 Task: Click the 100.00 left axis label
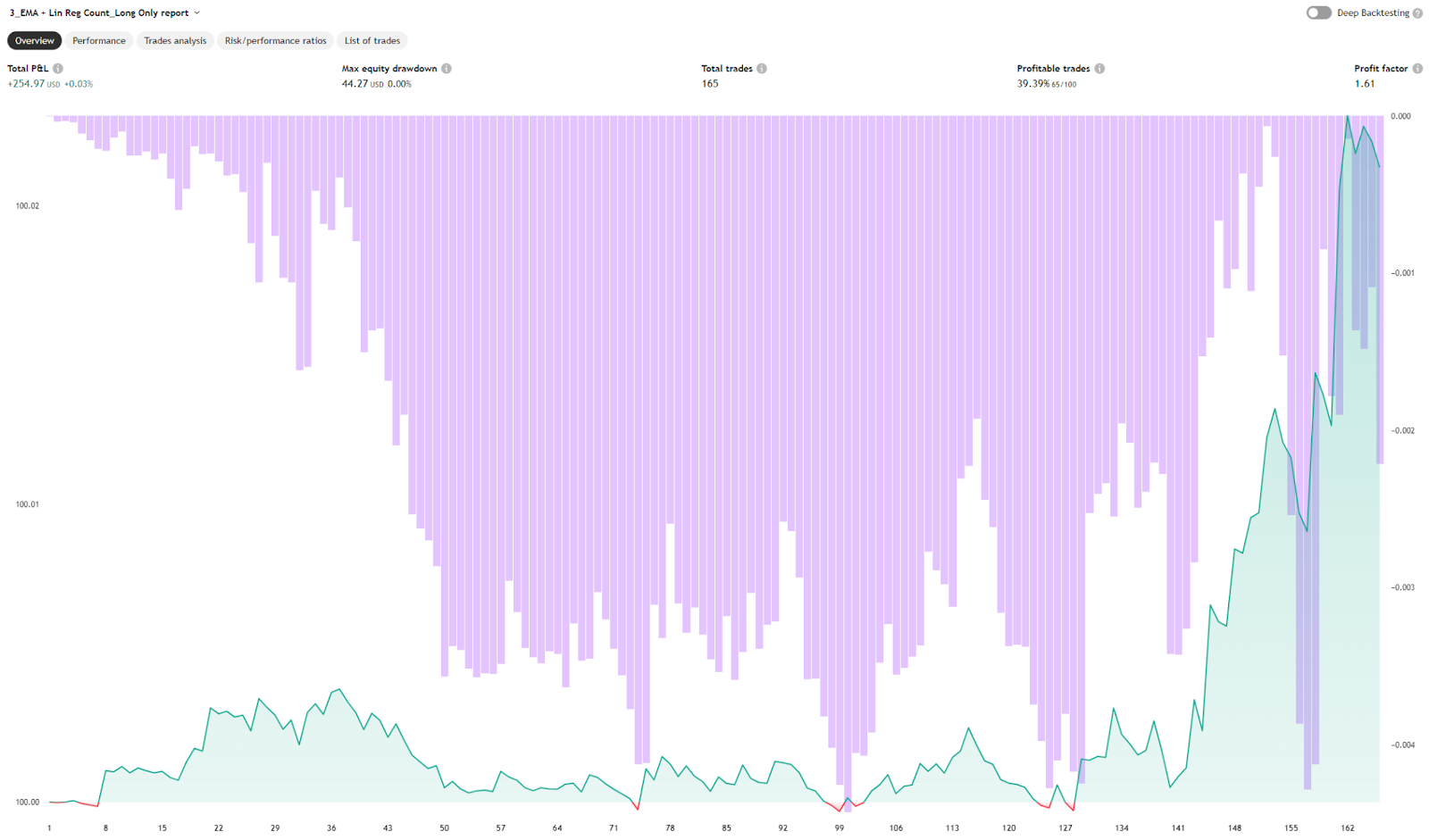[x=28, y=803]
